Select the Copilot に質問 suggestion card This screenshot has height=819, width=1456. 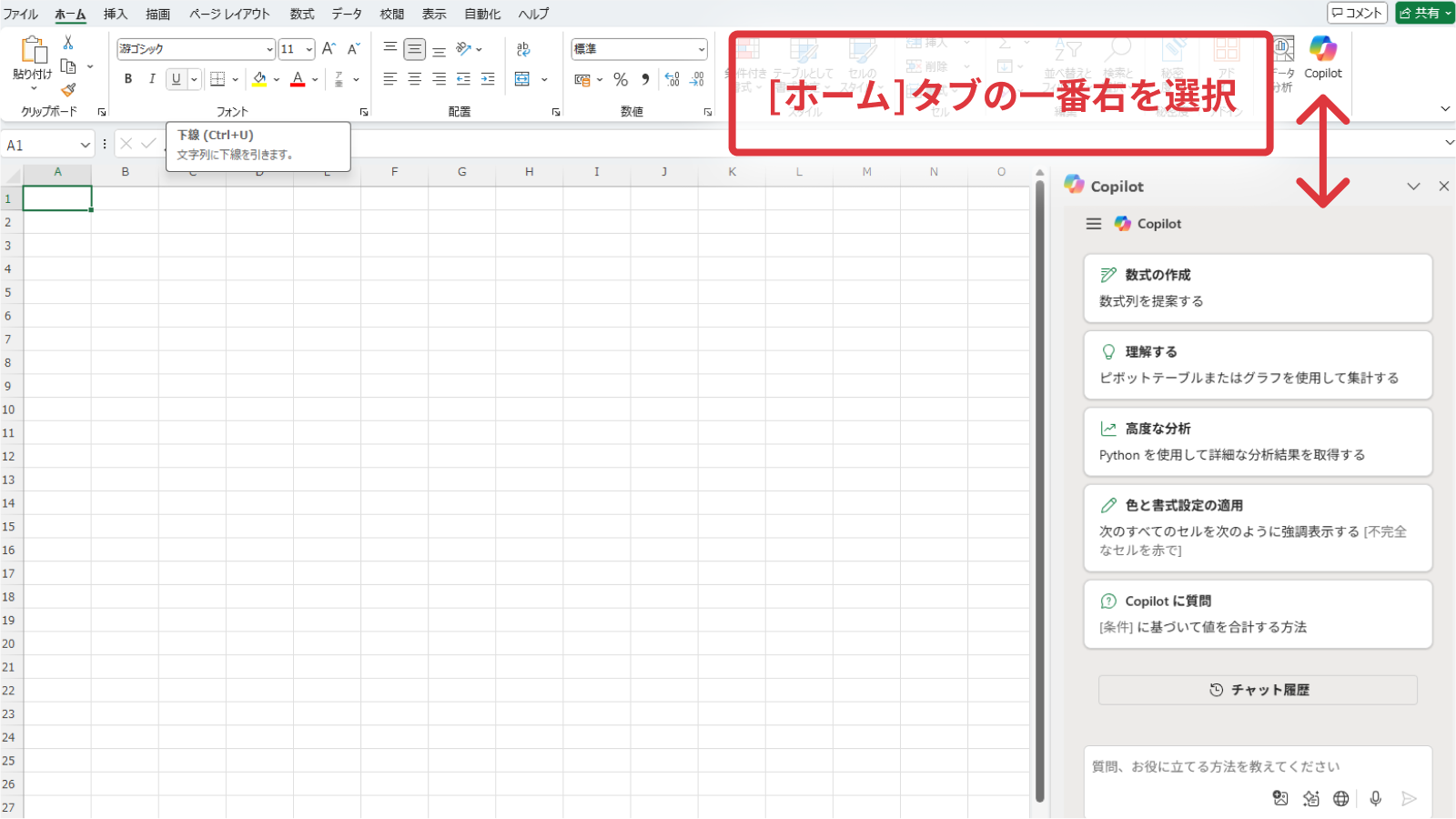[x=1258, y=614]
